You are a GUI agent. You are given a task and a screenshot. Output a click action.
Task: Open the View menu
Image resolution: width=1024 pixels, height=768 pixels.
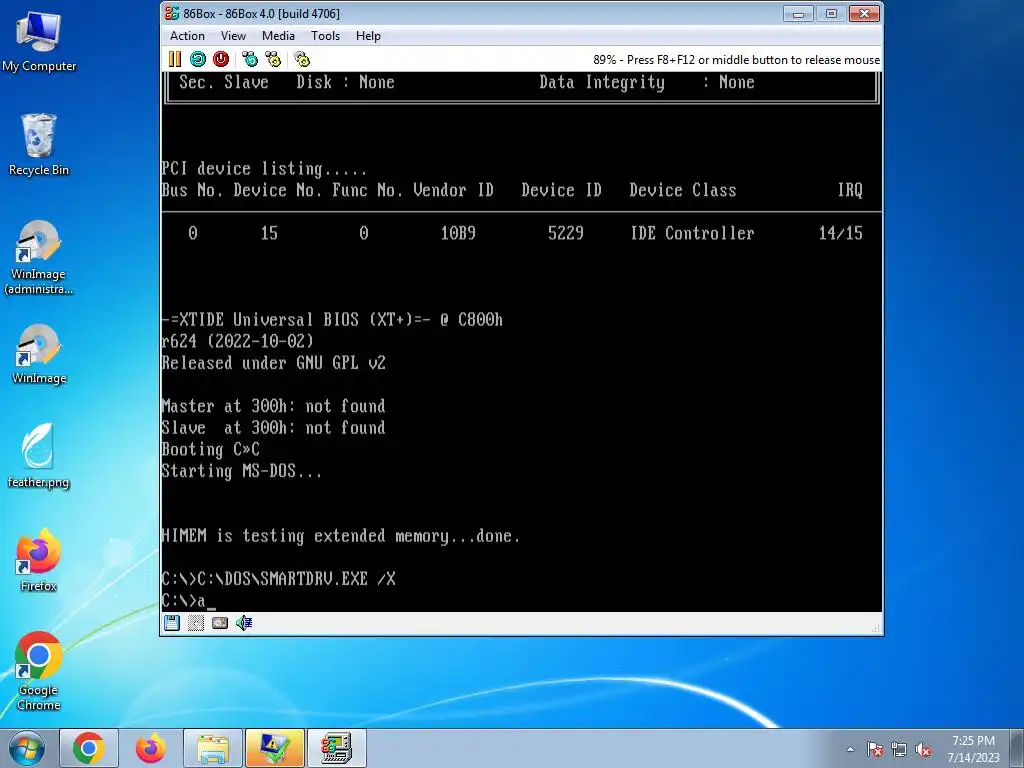click(x=233, y=36)
